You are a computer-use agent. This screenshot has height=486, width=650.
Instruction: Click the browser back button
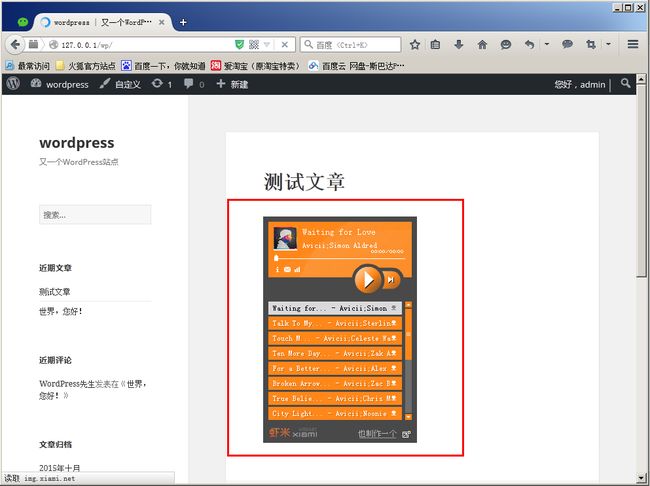point(15,44)
